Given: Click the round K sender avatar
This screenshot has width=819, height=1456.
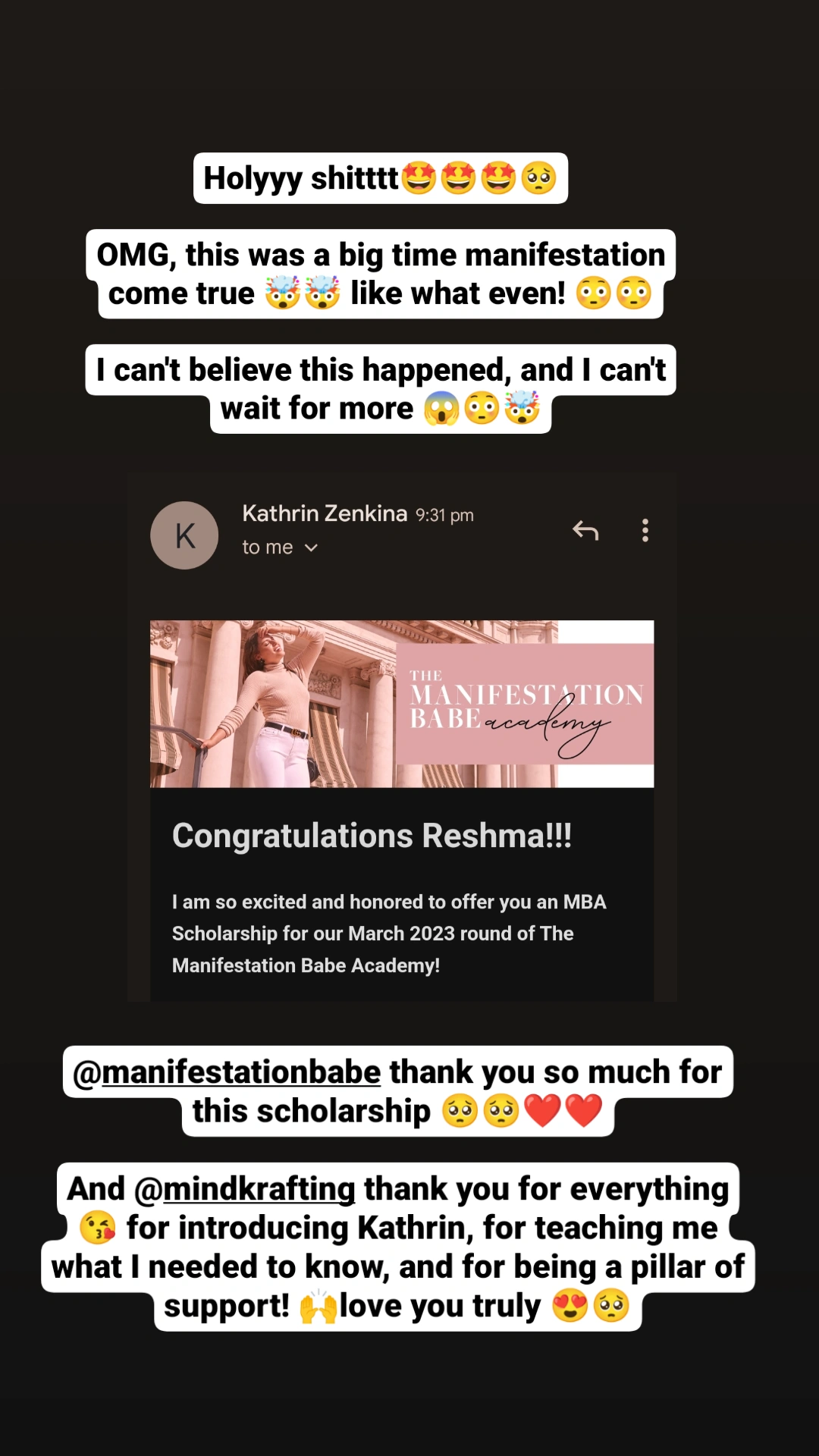Looking at the screenshot, I should [x=184, y=535].
